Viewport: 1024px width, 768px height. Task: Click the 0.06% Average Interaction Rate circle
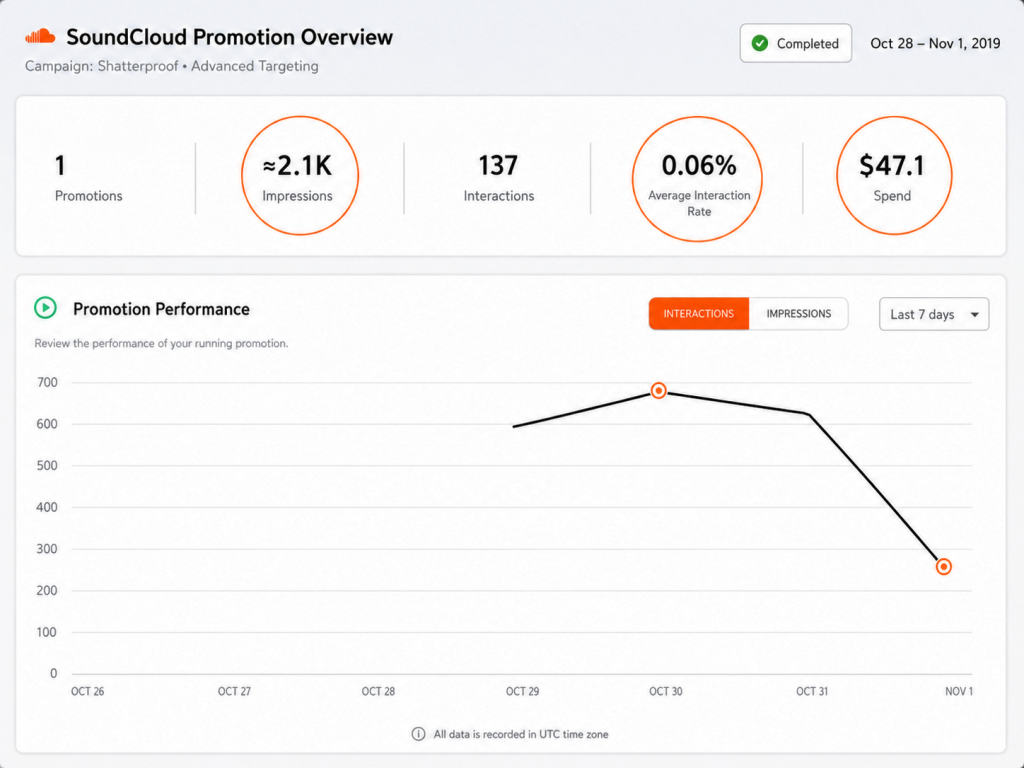pyautogui.click(x=697, y=179)
